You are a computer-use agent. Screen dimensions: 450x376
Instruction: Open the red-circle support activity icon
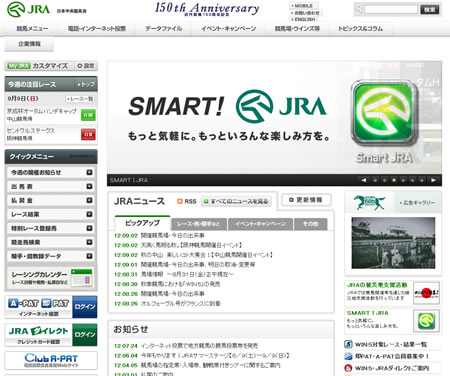point(426,293)
